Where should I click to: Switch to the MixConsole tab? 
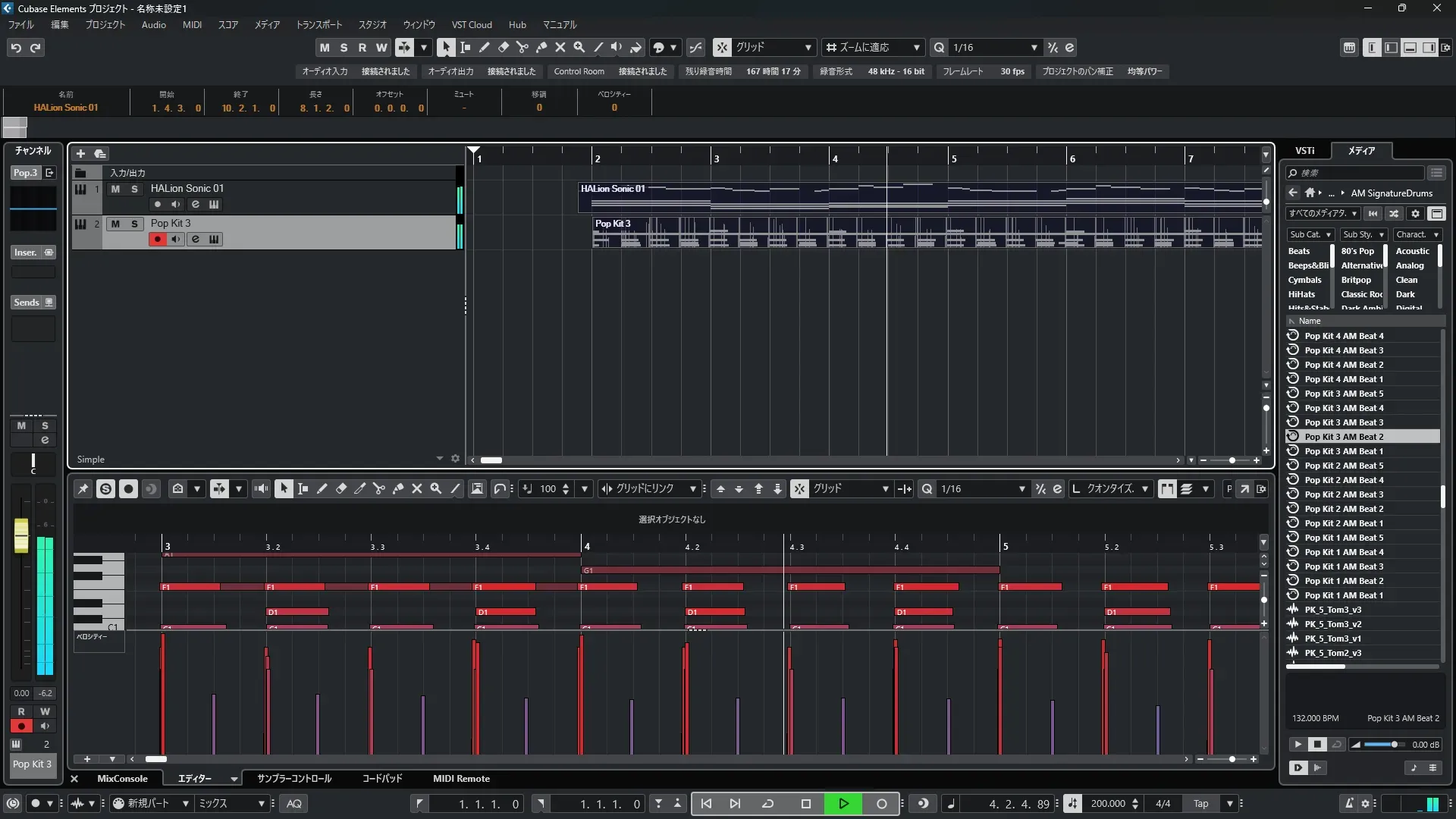(122, 779)
